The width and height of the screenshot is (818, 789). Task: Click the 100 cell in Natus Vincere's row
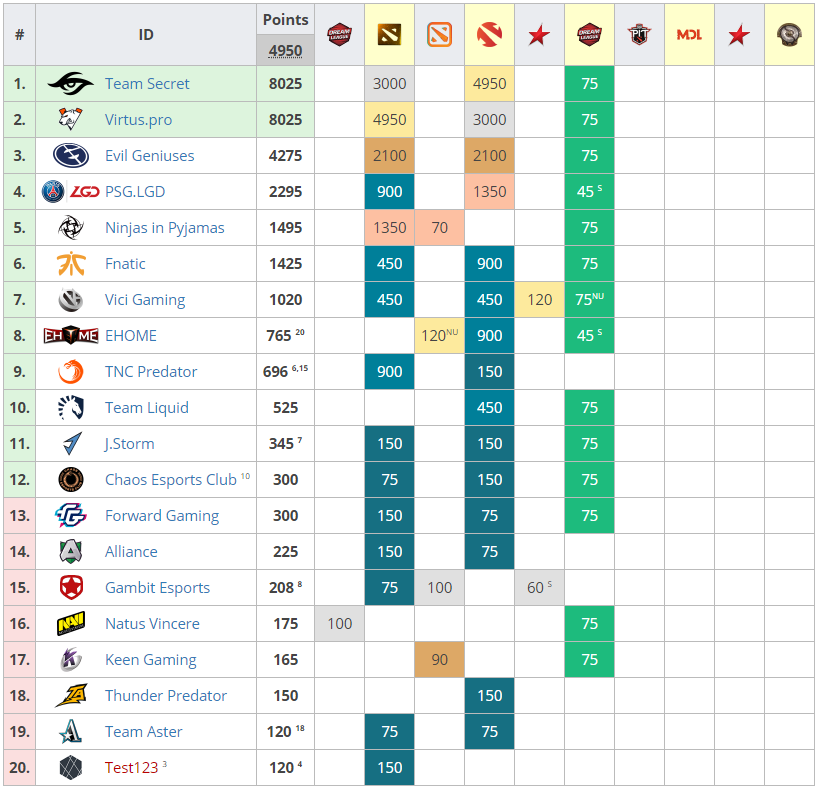(340, 624)
